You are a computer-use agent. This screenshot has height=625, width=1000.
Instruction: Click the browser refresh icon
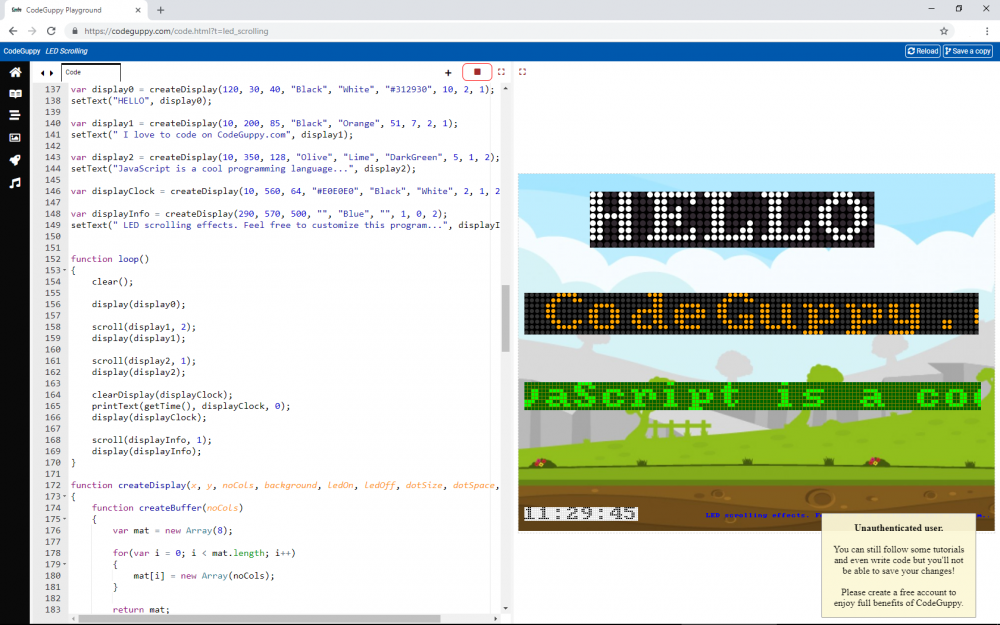(x=51, y=31)
